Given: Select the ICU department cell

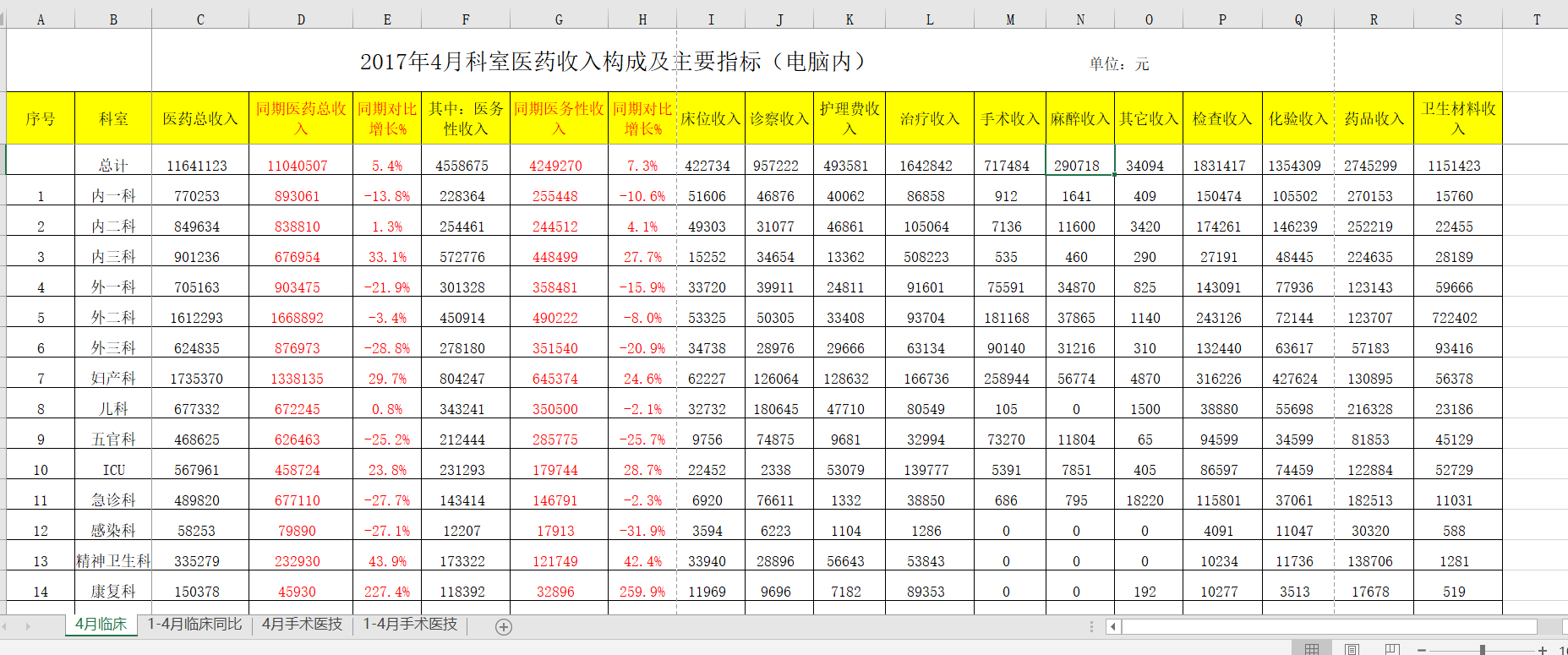Looking at the screenshot, I should coord(113,464).
